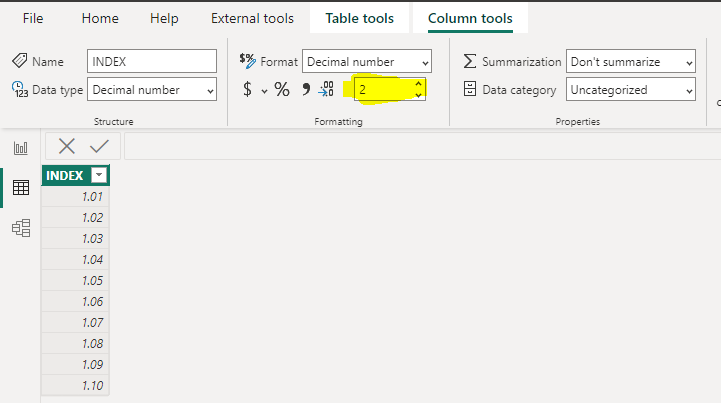
Task: Select the cell with value 1.04
Action: tap(75, 259)
